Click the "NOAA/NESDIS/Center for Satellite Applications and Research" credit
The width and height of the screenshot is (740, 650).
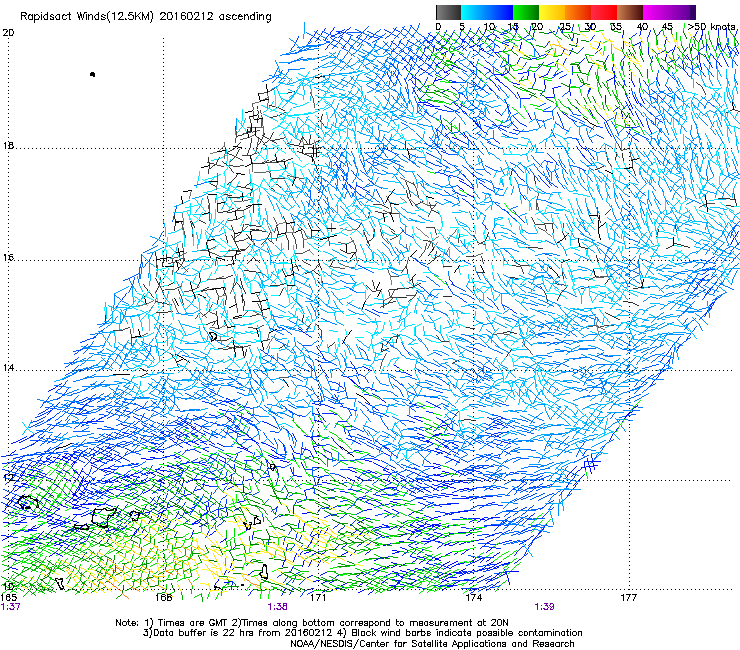pyautogui.click(x=432, y=644)
